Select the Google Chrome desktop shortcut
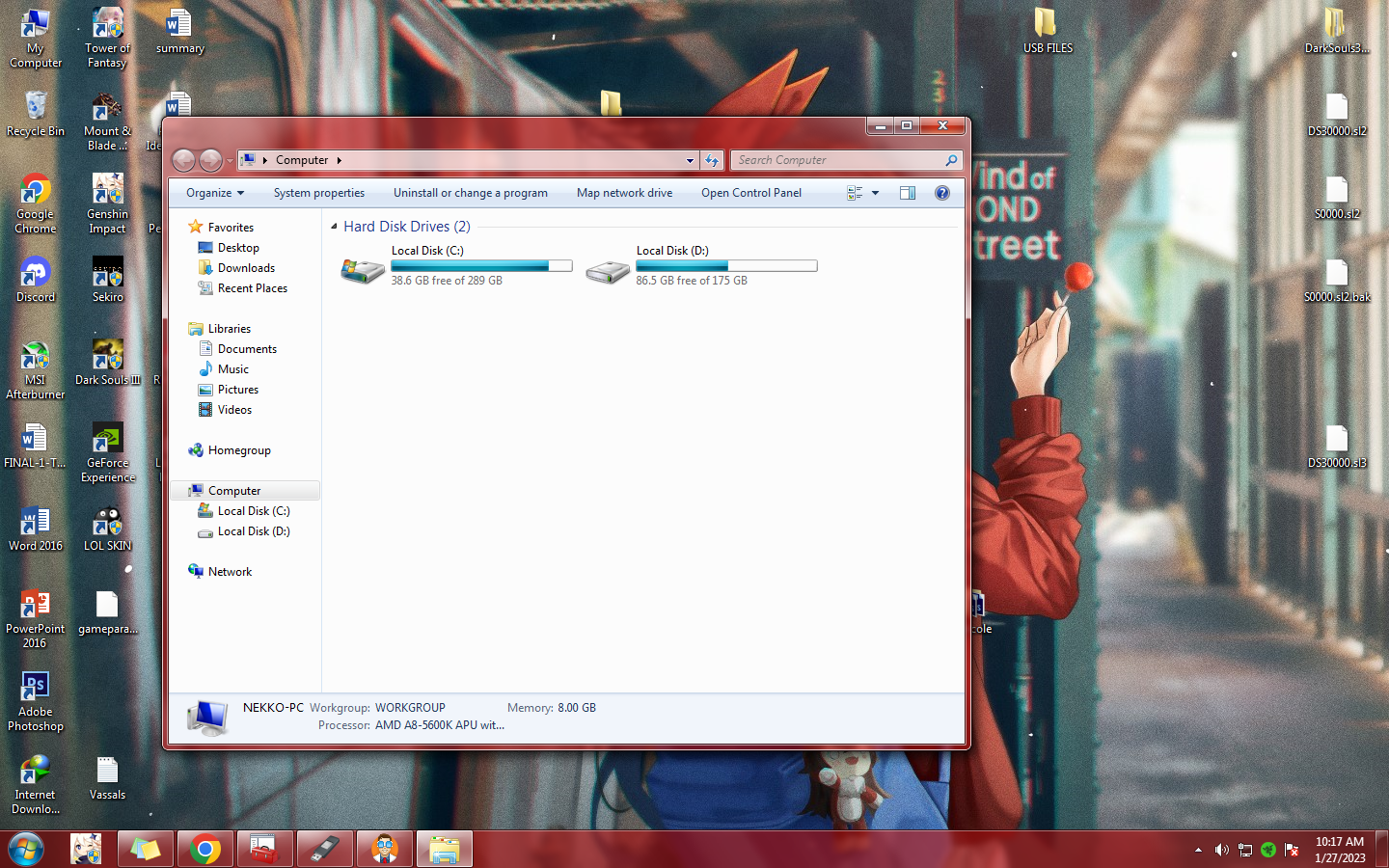The image size is (1389, 868). point(36,204)
